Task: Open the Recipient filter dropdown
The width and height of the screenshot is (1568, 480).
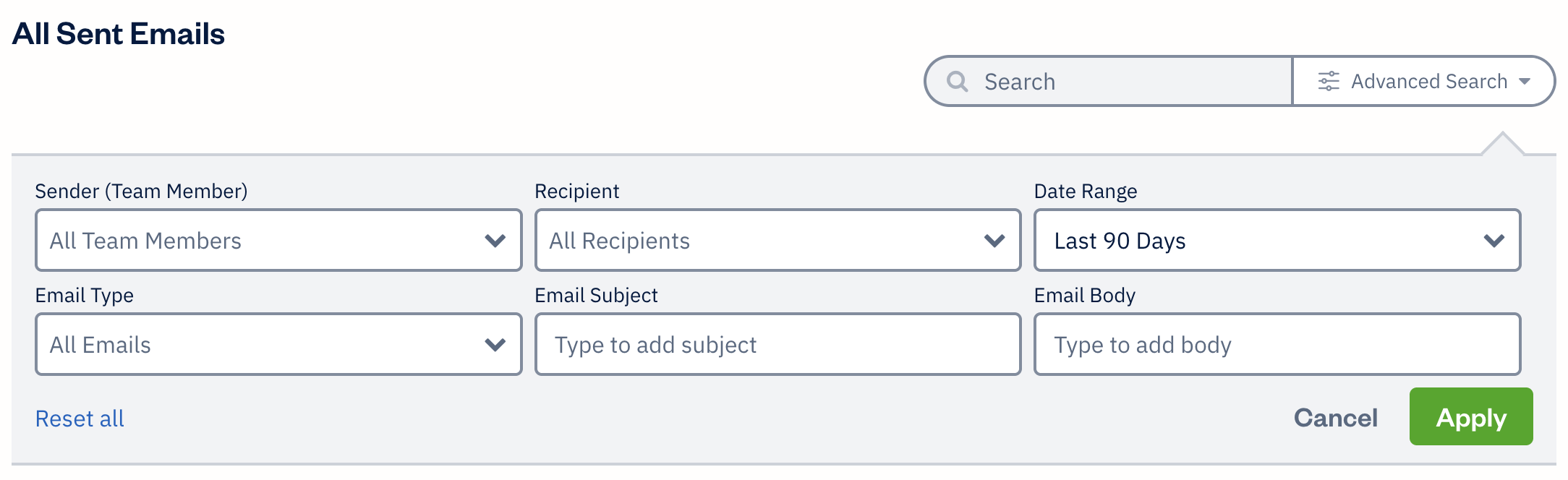Action: click(x=777, y=240)
